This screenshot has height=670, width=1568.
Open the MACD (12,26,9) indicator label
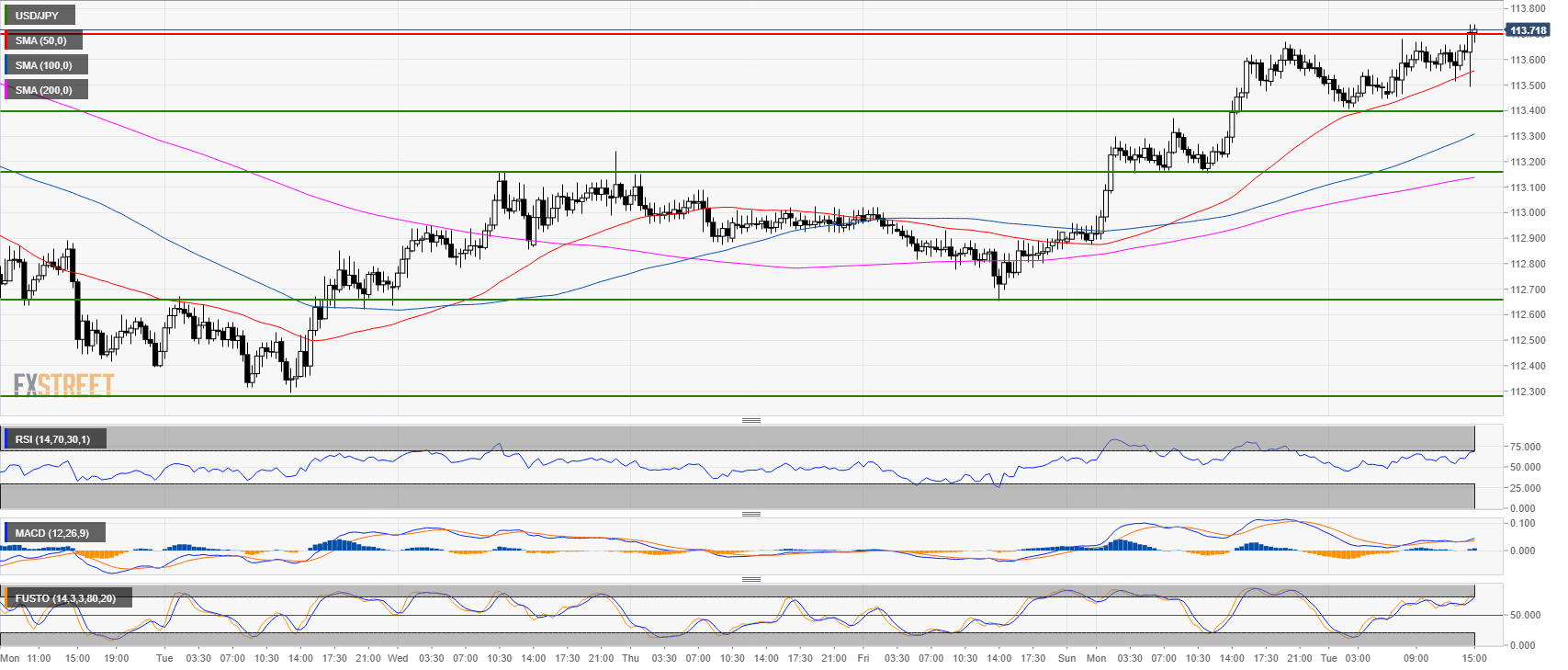click(52, 533)
